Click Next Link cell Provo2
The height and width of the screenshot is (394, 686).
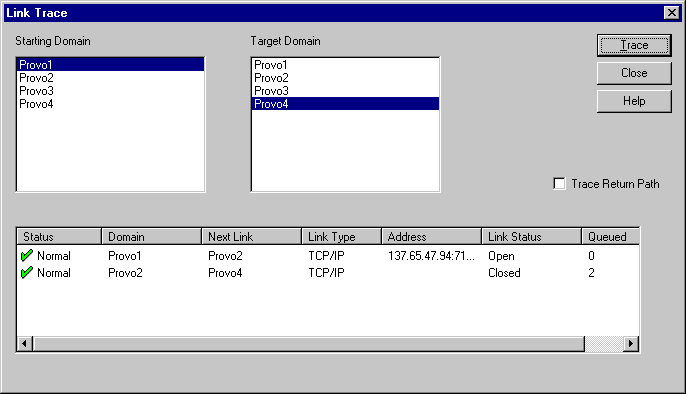(x=225, y=256)
